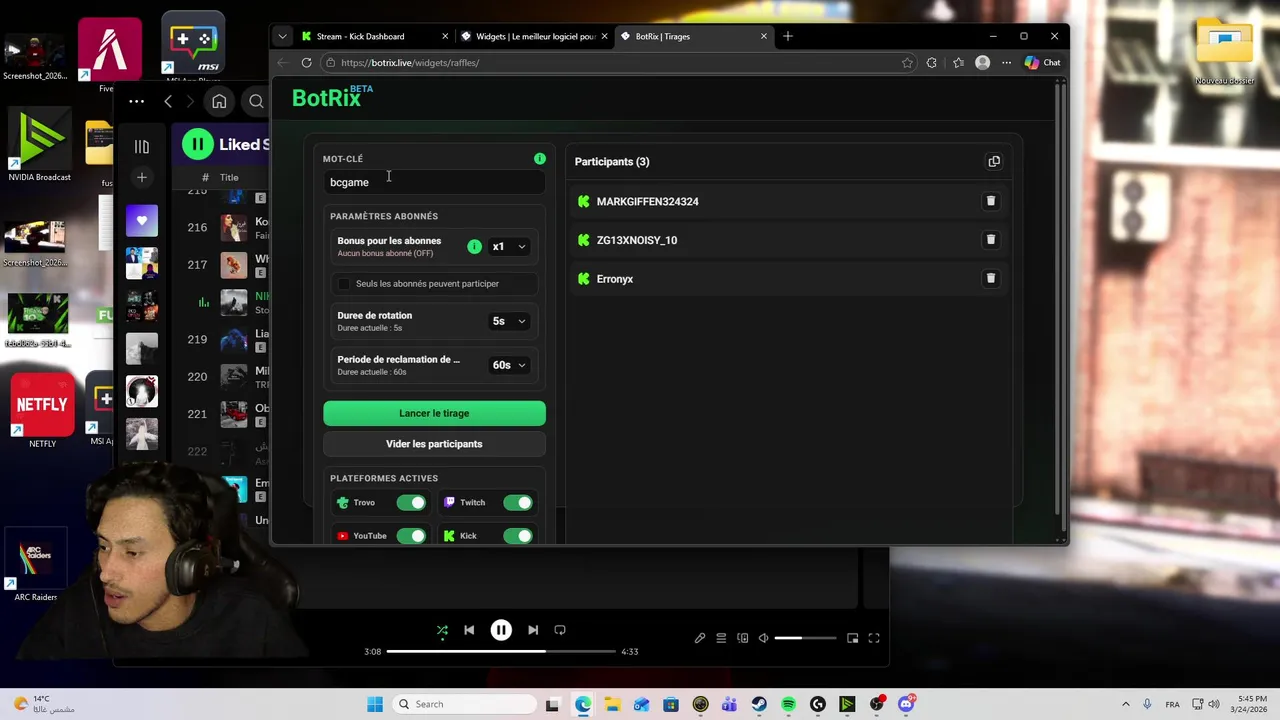
Task: Switch to Widgets browser tab
Action: (534, 36)
